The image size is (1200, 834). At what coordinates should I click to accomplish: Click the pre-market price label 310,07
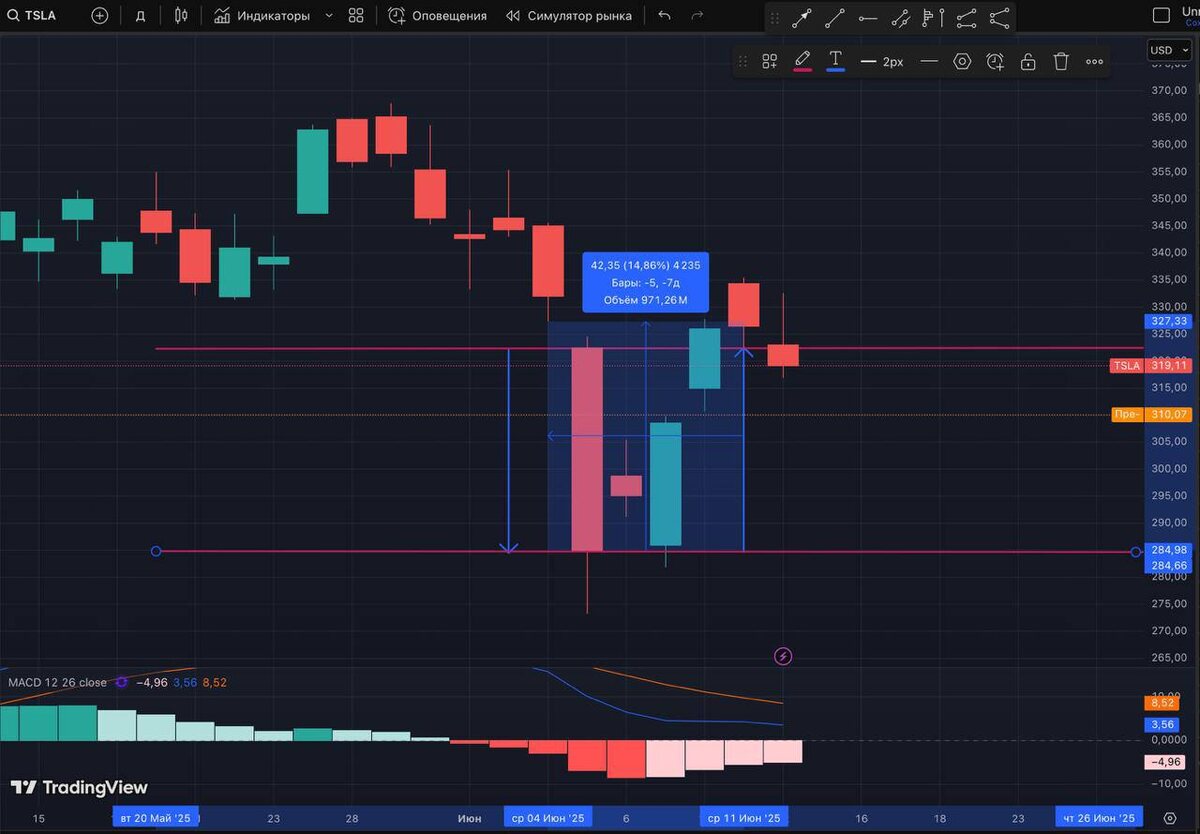1168,414
